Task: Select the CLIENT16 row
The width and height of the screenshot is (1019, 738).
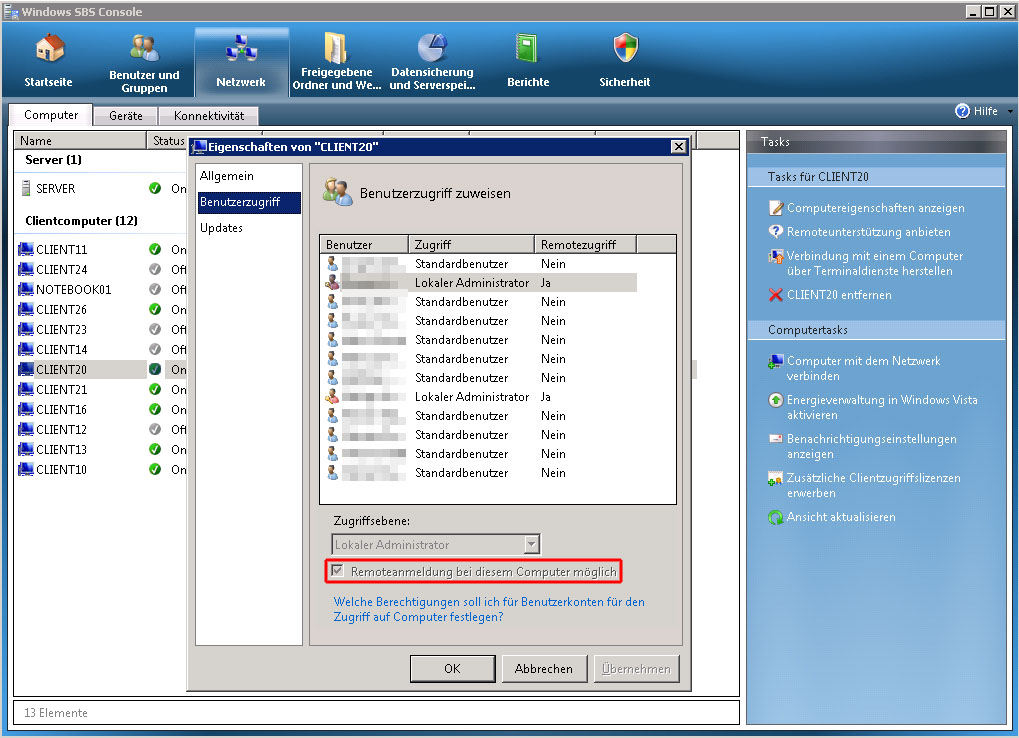Action: pyautogui.click(x=101, y=410)
